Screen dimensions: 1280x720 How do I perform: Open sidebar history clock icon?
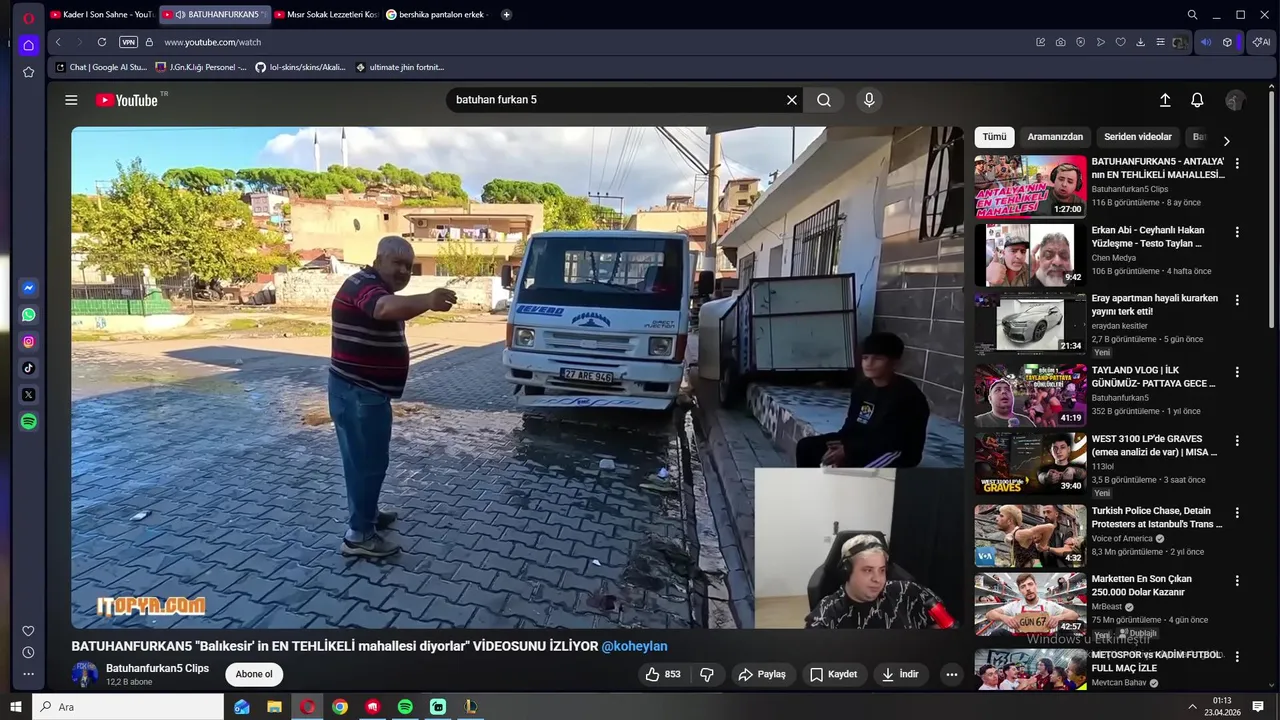point(28,652)
